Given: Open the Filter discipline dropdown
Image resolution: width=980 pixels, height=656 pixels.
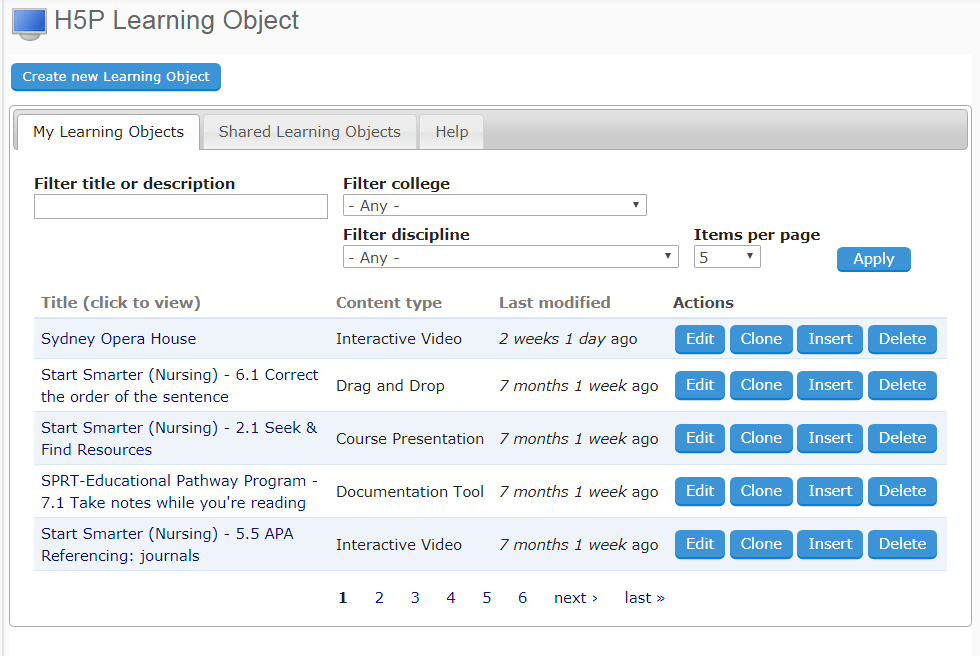Looking at the screenshot, I should coord(510,258).
